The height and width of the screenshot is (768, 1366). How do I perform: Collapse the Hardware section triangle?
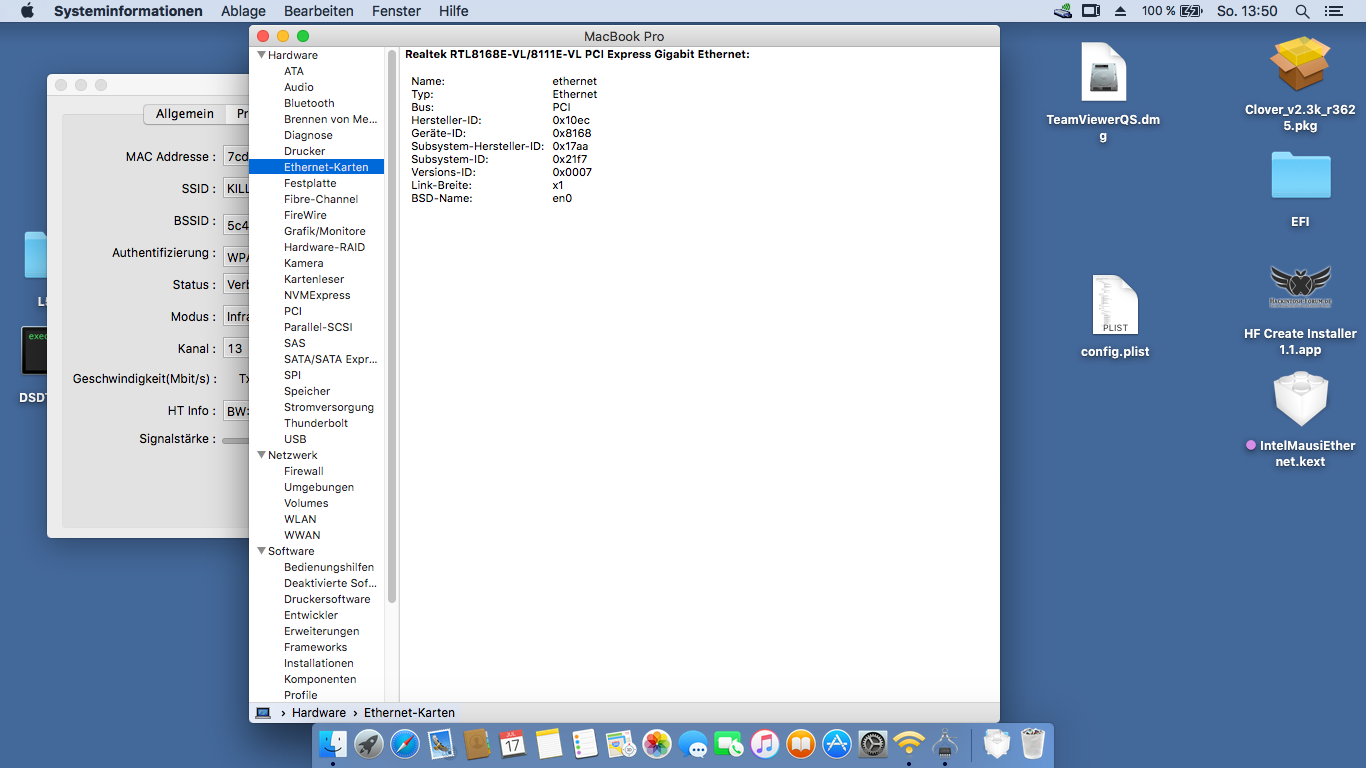click(x=261, y=55)
